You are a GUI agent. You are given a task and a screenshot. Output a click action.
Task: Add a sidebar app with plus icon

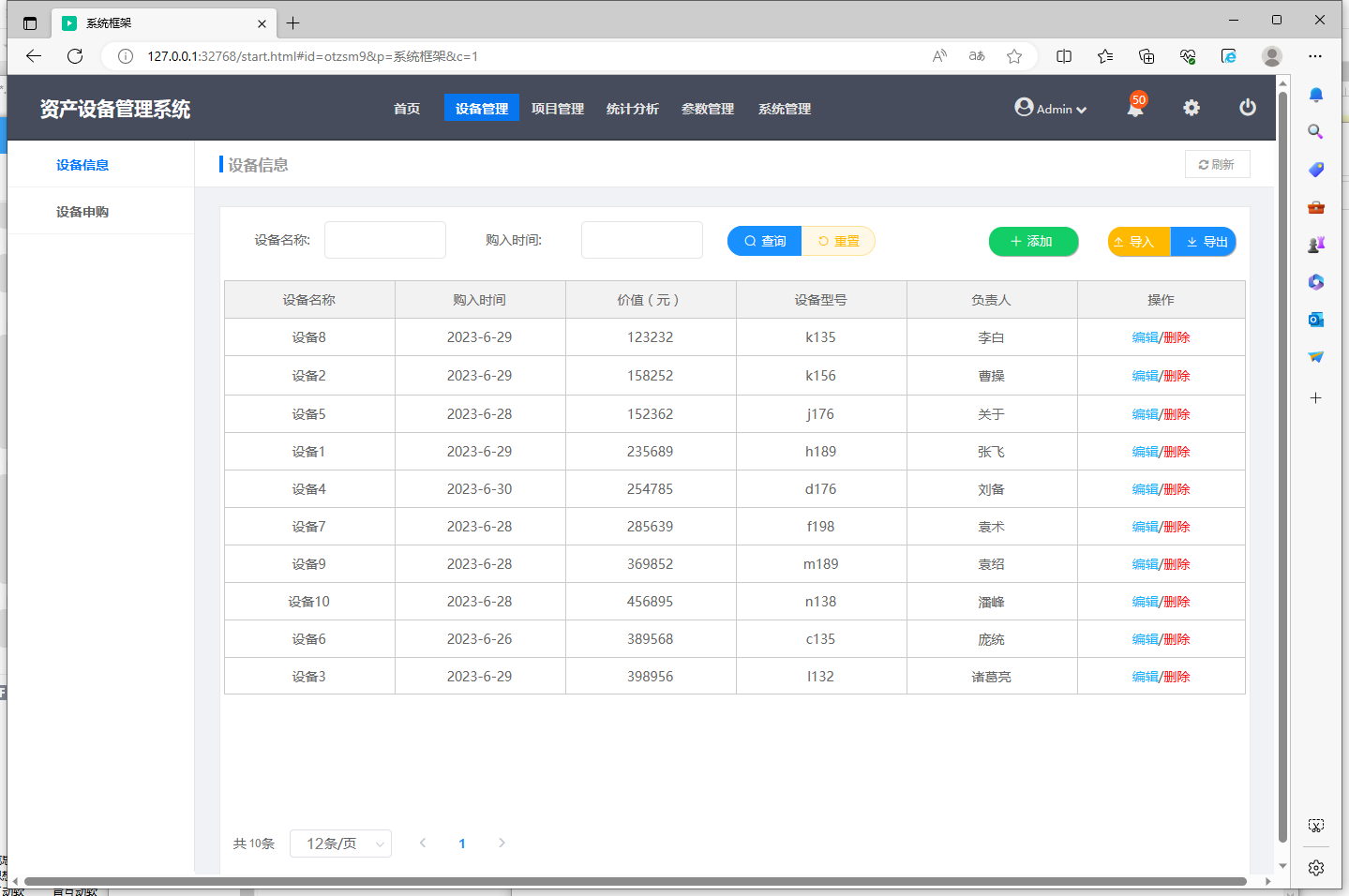(1316, 398)
